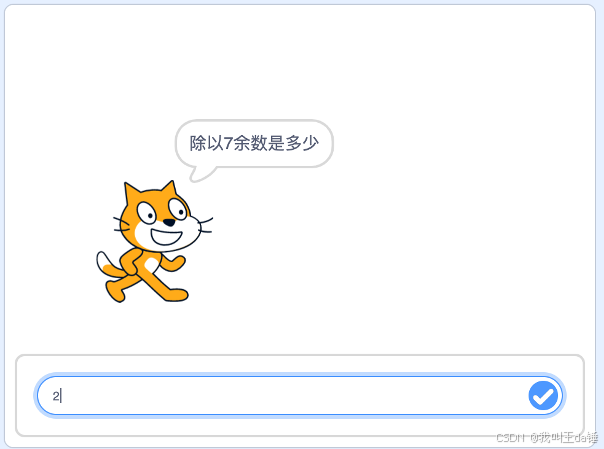
Task: Submit the answer with the blue checkmark
Action: (x=543, y=395)
